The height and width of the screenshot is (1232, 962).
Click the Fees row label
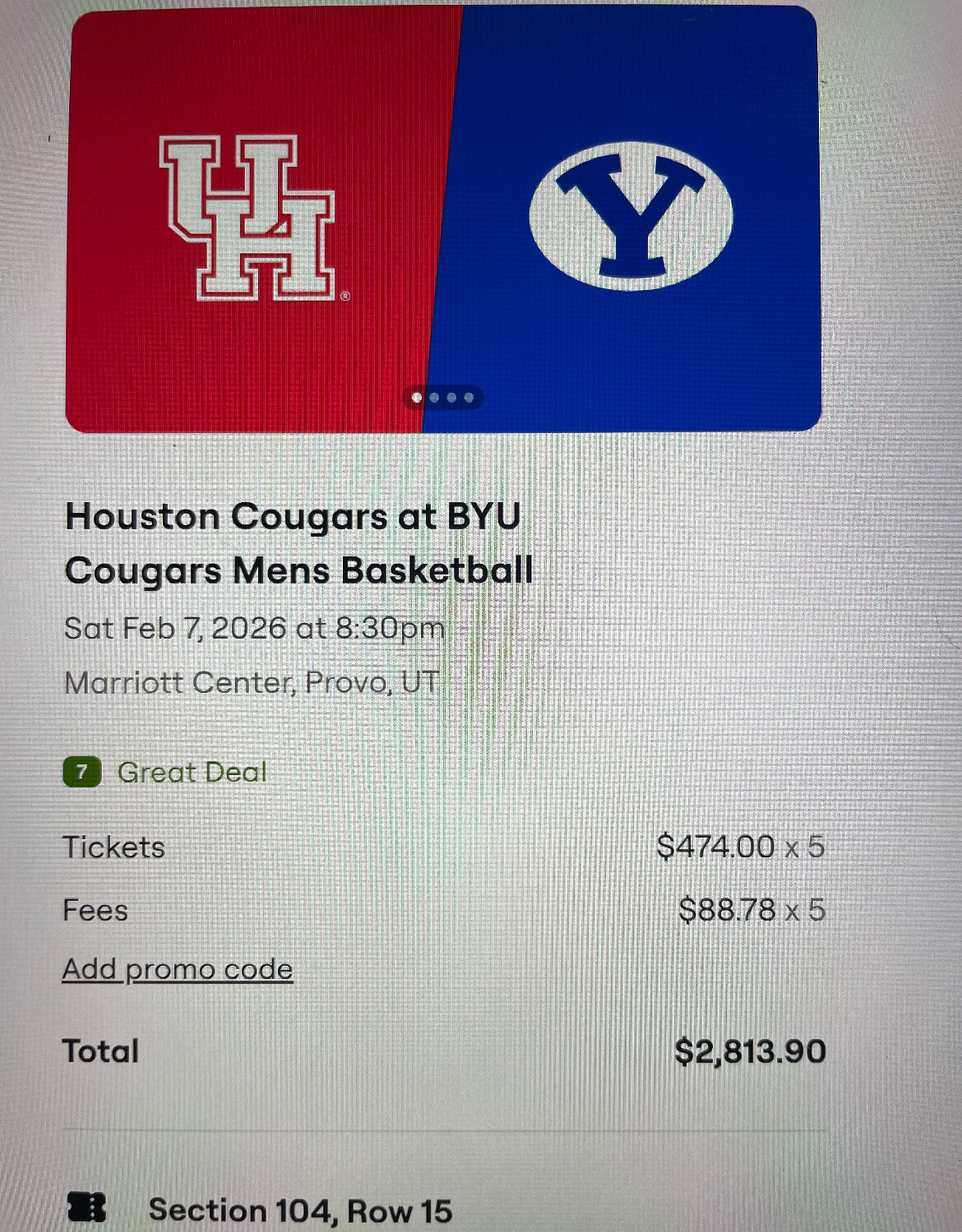[95, 911]
